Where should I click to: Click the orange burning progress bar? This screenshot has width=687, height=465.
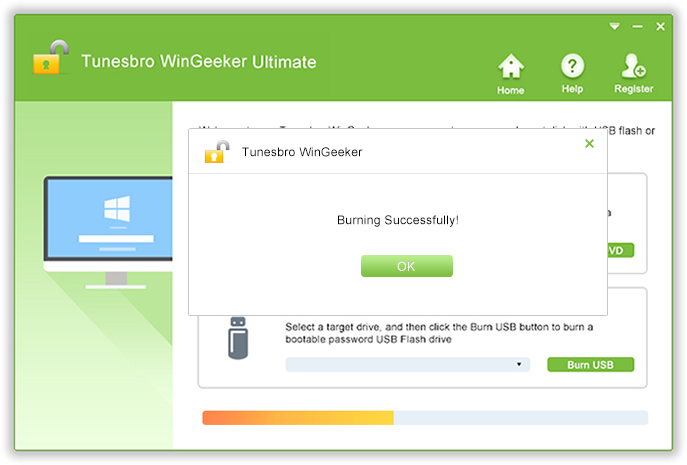click(297, 418)
